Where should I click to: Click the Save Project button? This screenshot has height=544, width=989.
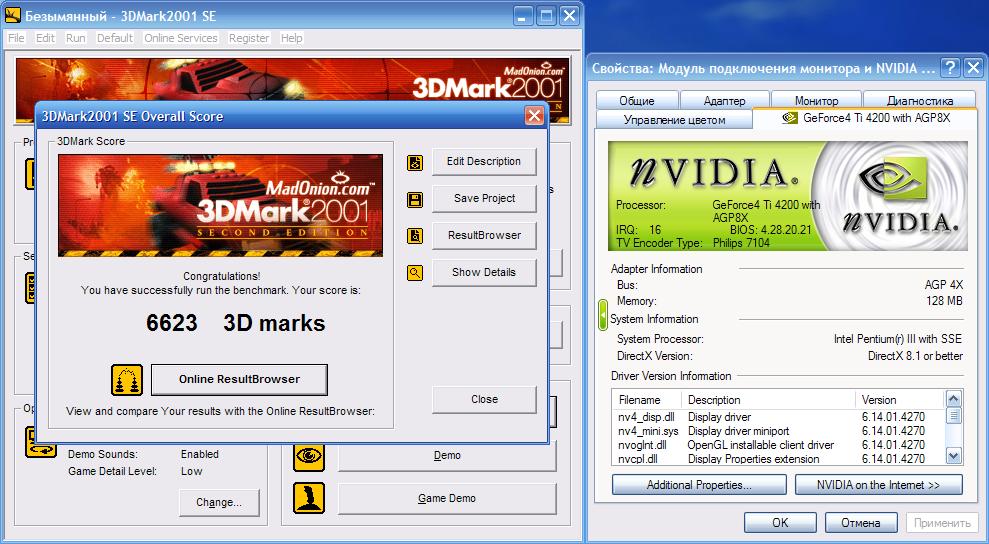pyautogui.click(x=484, y=198)
